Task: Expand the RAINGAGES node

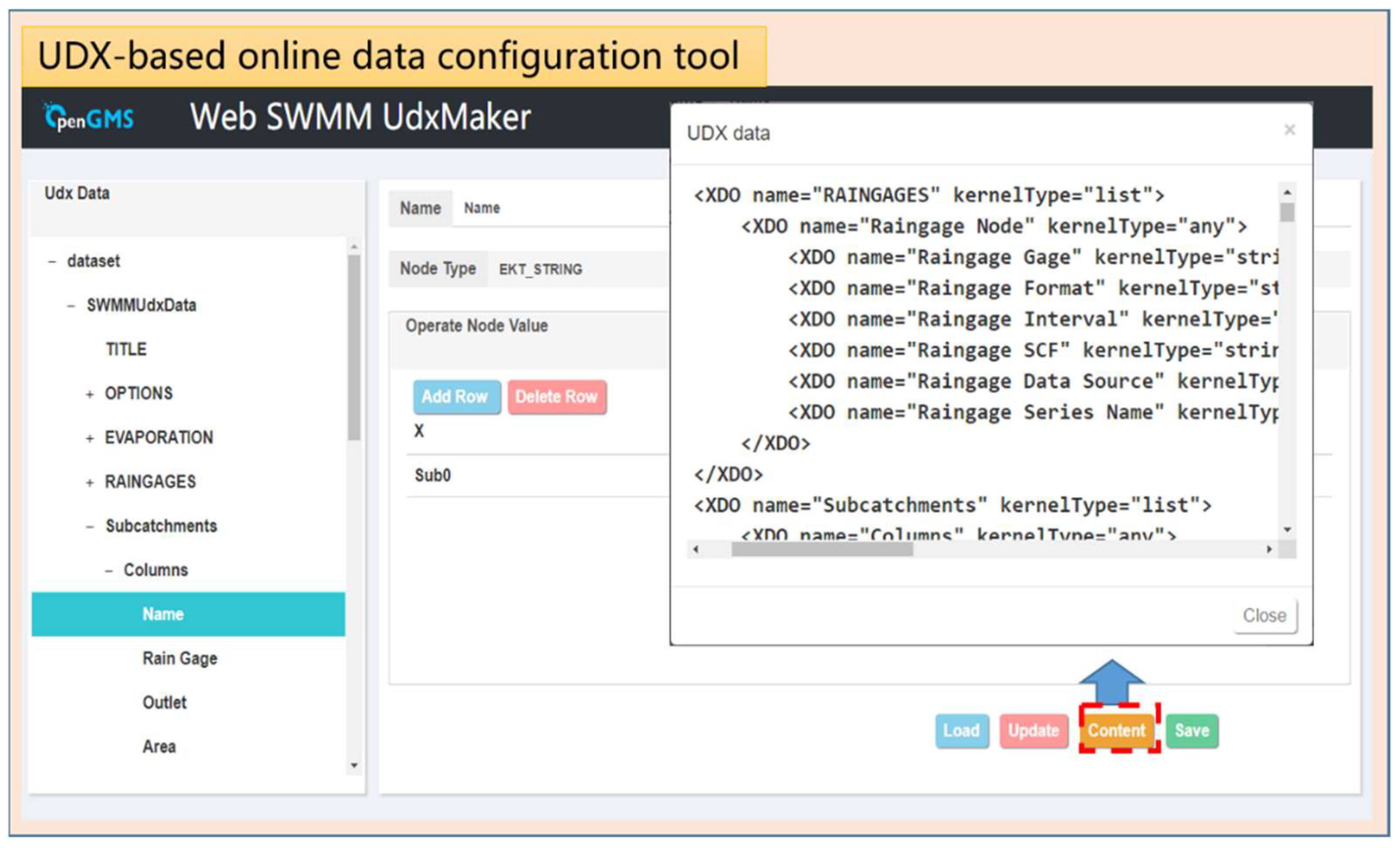Action: click(90, 483)
